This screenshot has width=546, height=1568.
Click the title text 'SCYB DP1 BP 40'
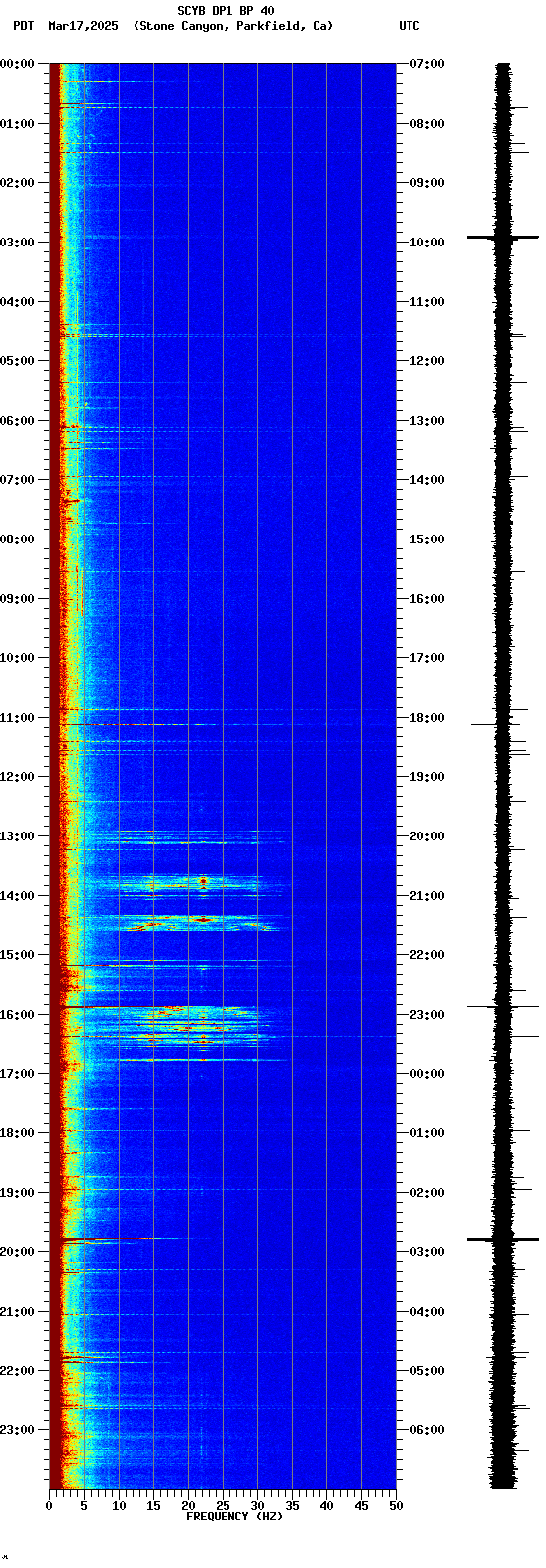point(226,11)
